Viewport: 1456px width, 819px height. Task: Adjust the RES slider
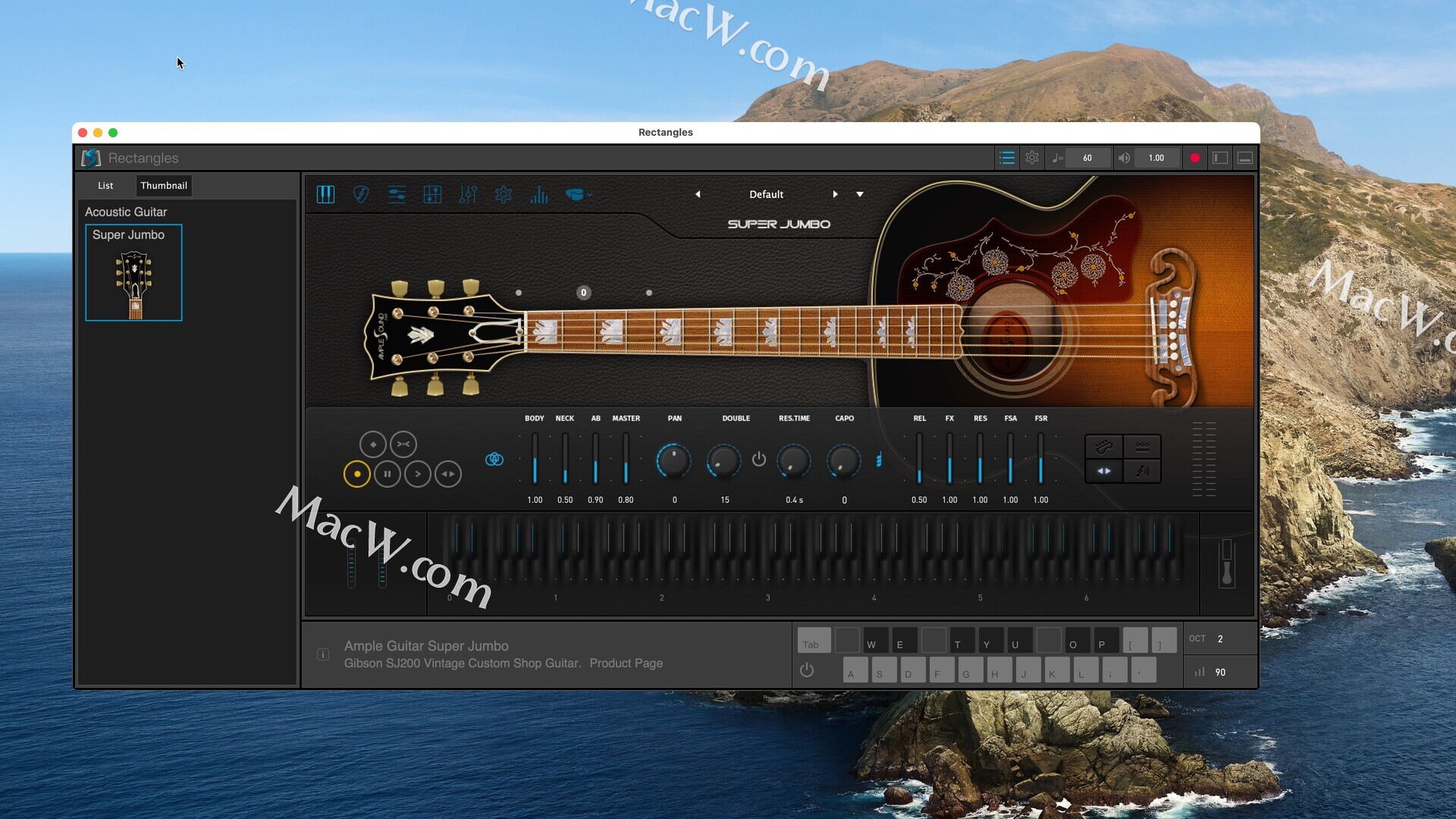[980, 459]
